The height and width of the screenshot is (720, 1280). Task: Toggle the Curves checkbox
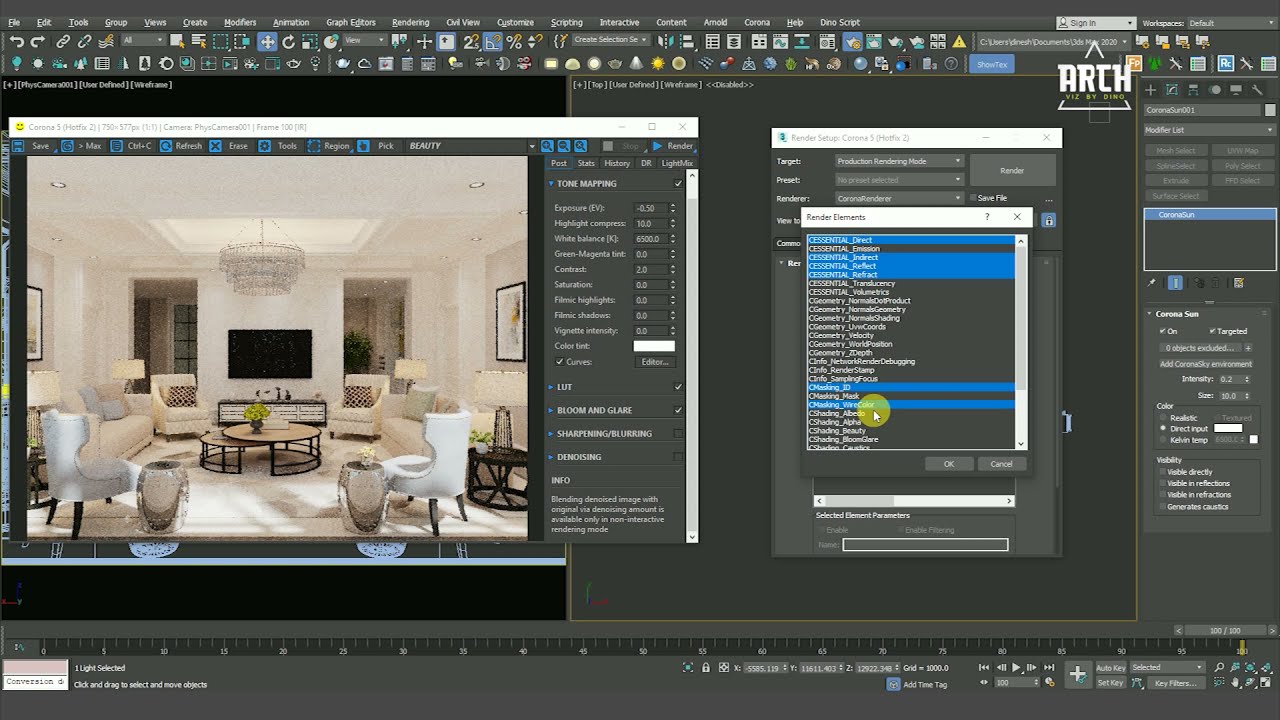559,362
